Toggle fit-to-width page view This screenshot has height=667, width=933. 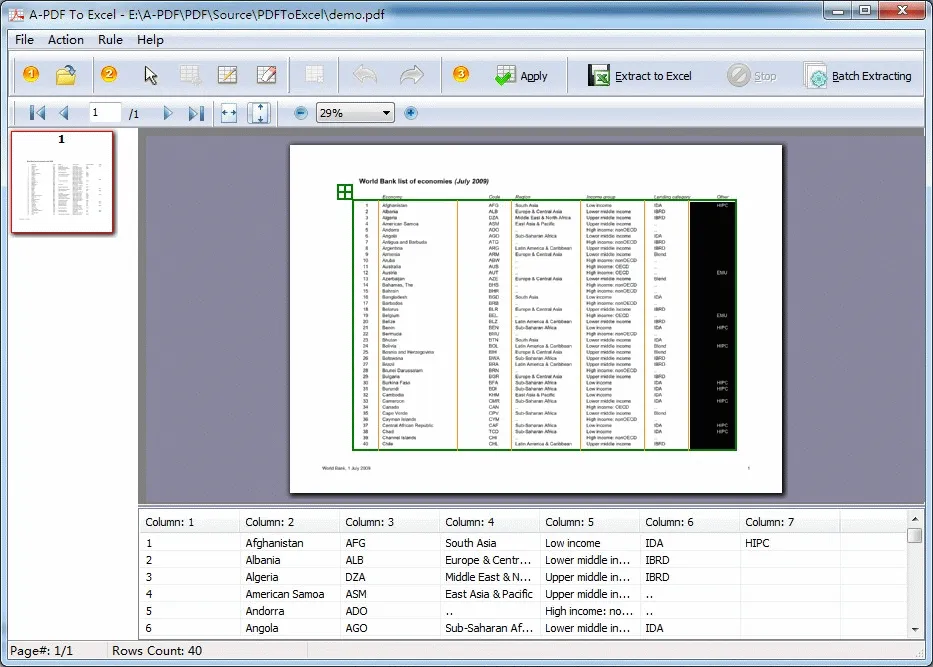click(x=229, y=112)
